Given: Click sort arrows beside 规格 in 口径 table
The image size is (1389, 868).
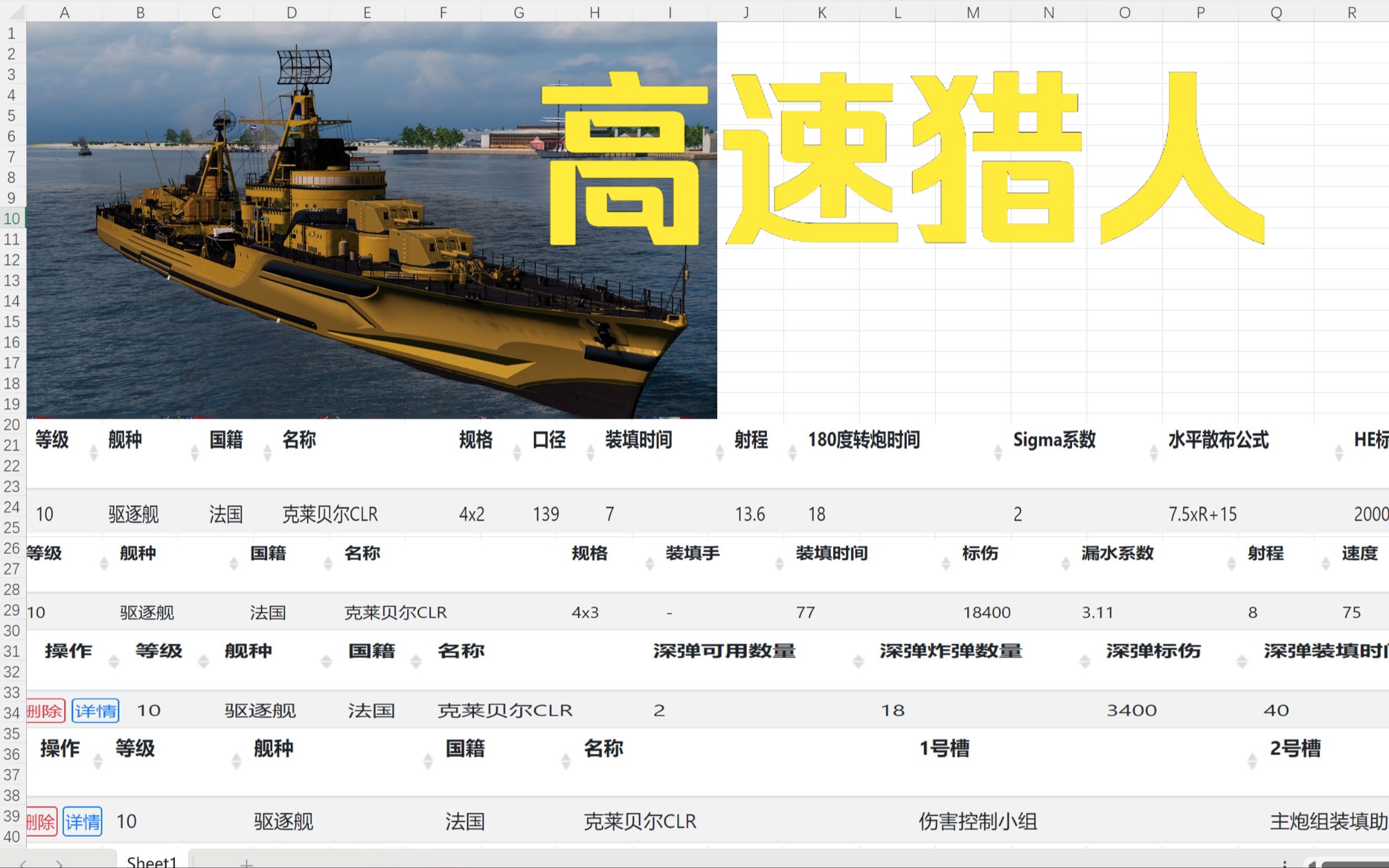Looking at the screenshot, I should pos(517,452).
